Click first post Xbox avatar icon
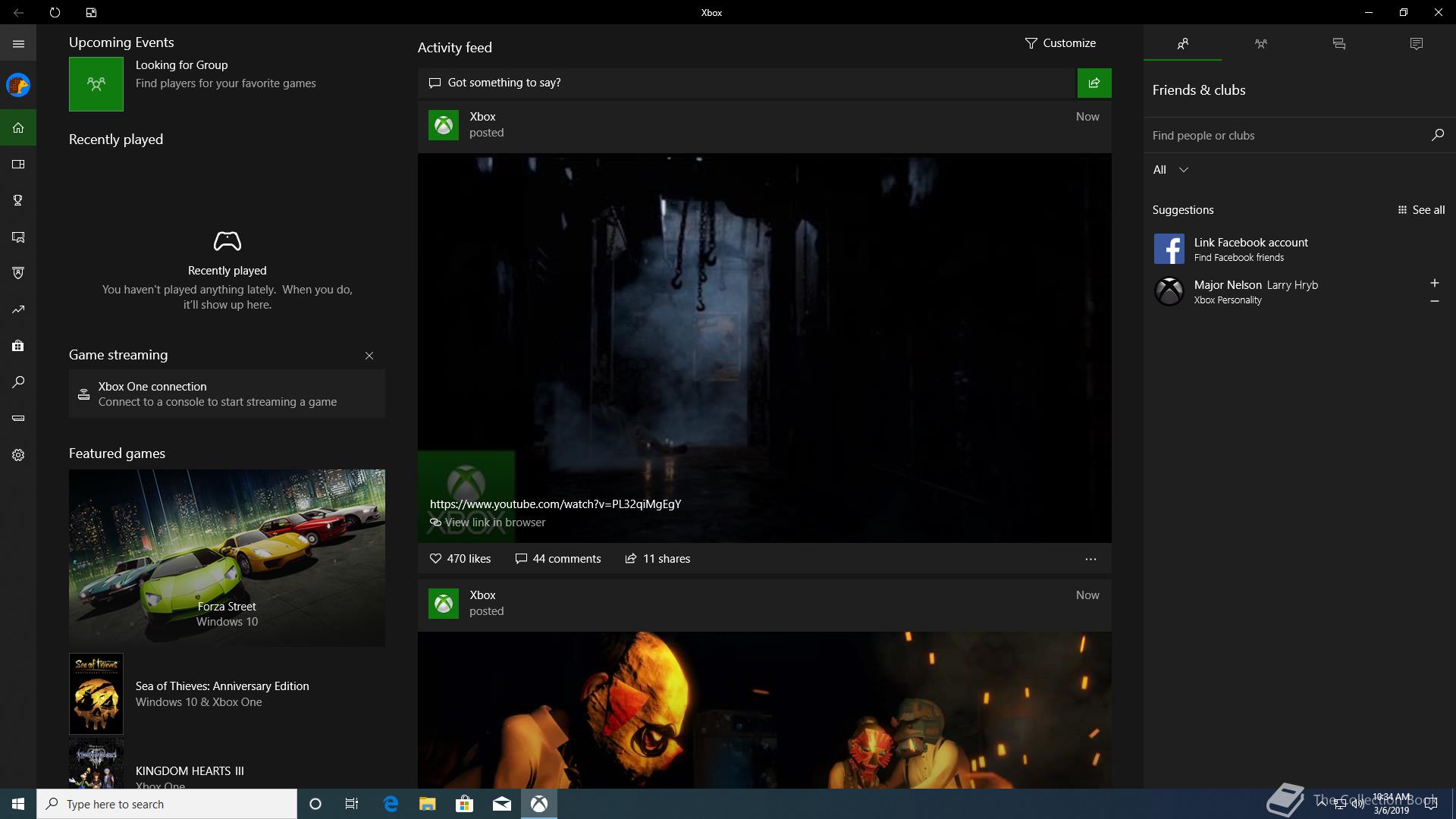This screenshot has width=1456, height=819. (444, 125)
